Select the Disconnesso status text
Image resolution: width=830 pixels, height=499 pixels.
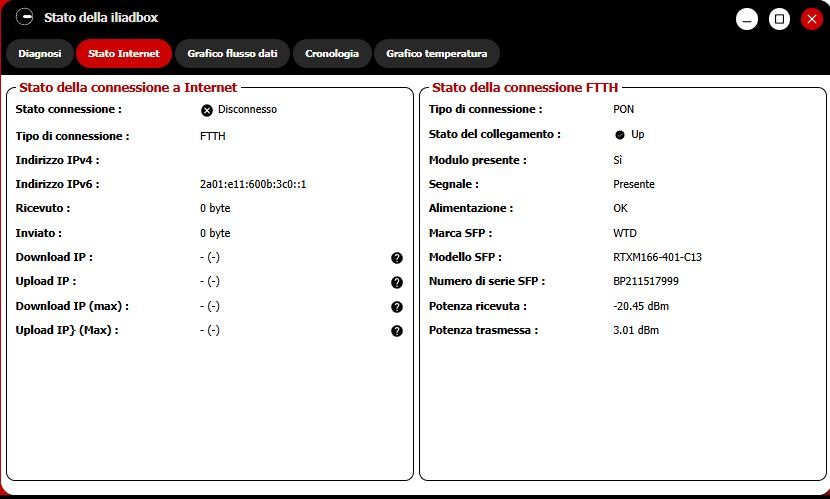[x=247, y=109]
